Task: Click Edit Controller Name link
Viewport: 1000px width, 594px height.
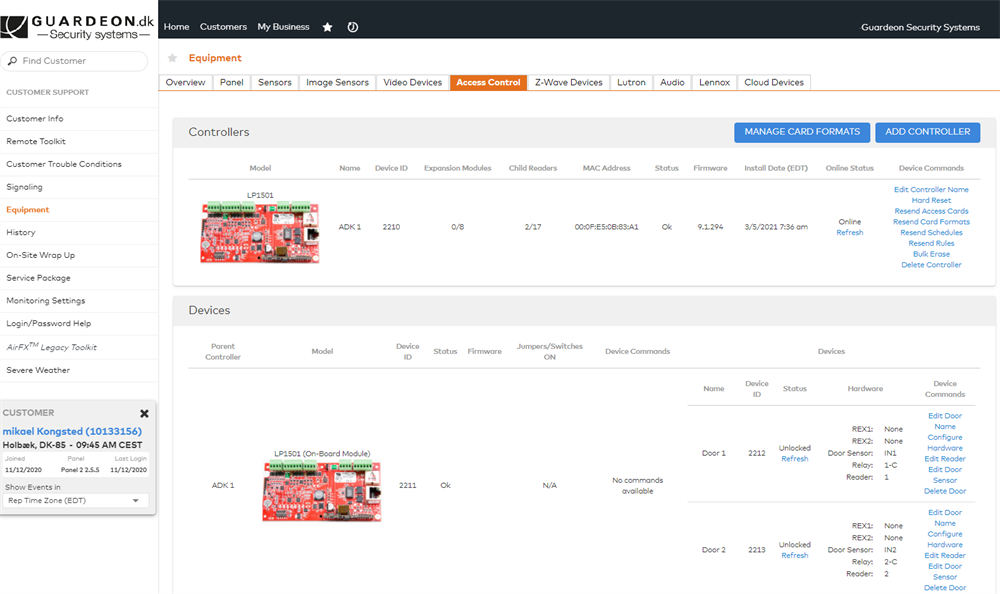Action: 931,189
